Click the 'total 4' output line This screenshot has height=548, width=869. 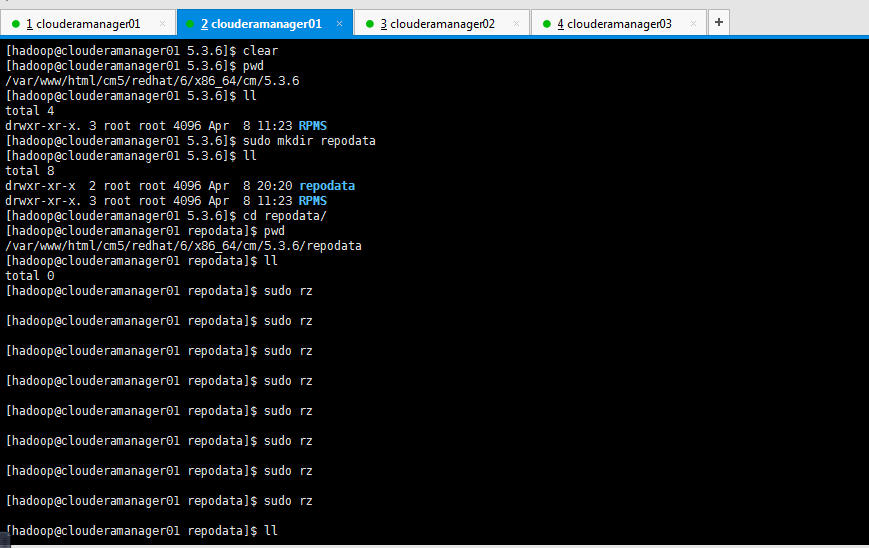[x=30, y=111]
